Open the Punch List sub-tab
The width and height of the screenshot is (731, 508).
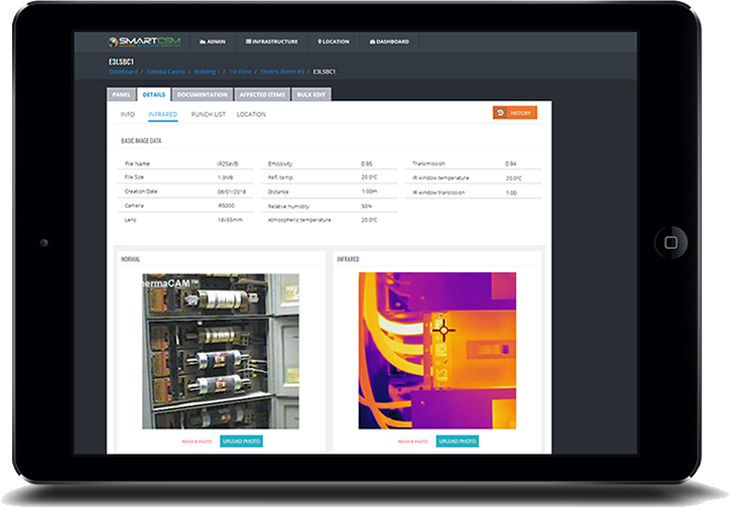pos(208,114)
